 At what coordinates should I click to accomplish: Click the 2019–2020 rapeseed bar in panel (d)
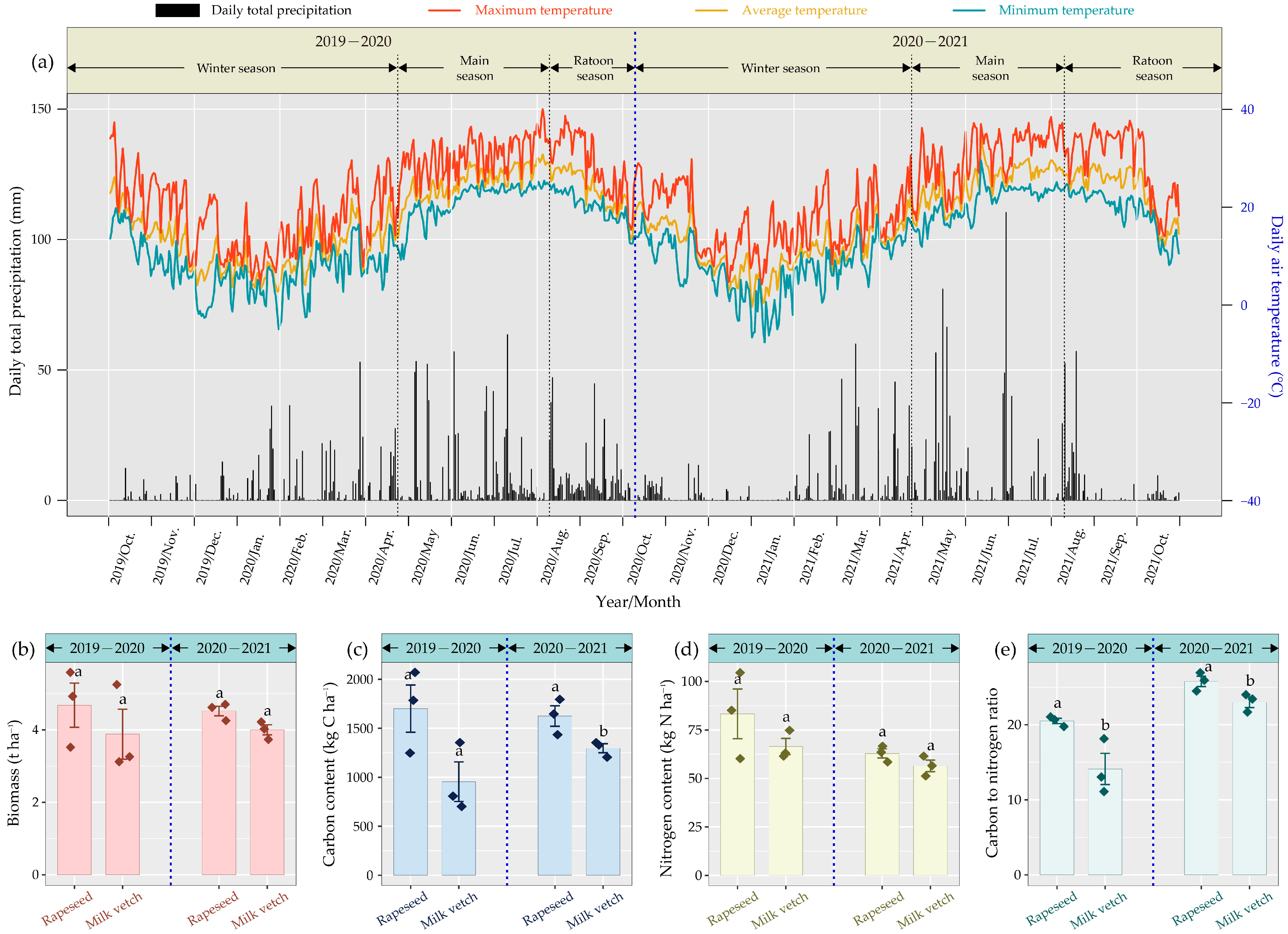coord(737,794)
